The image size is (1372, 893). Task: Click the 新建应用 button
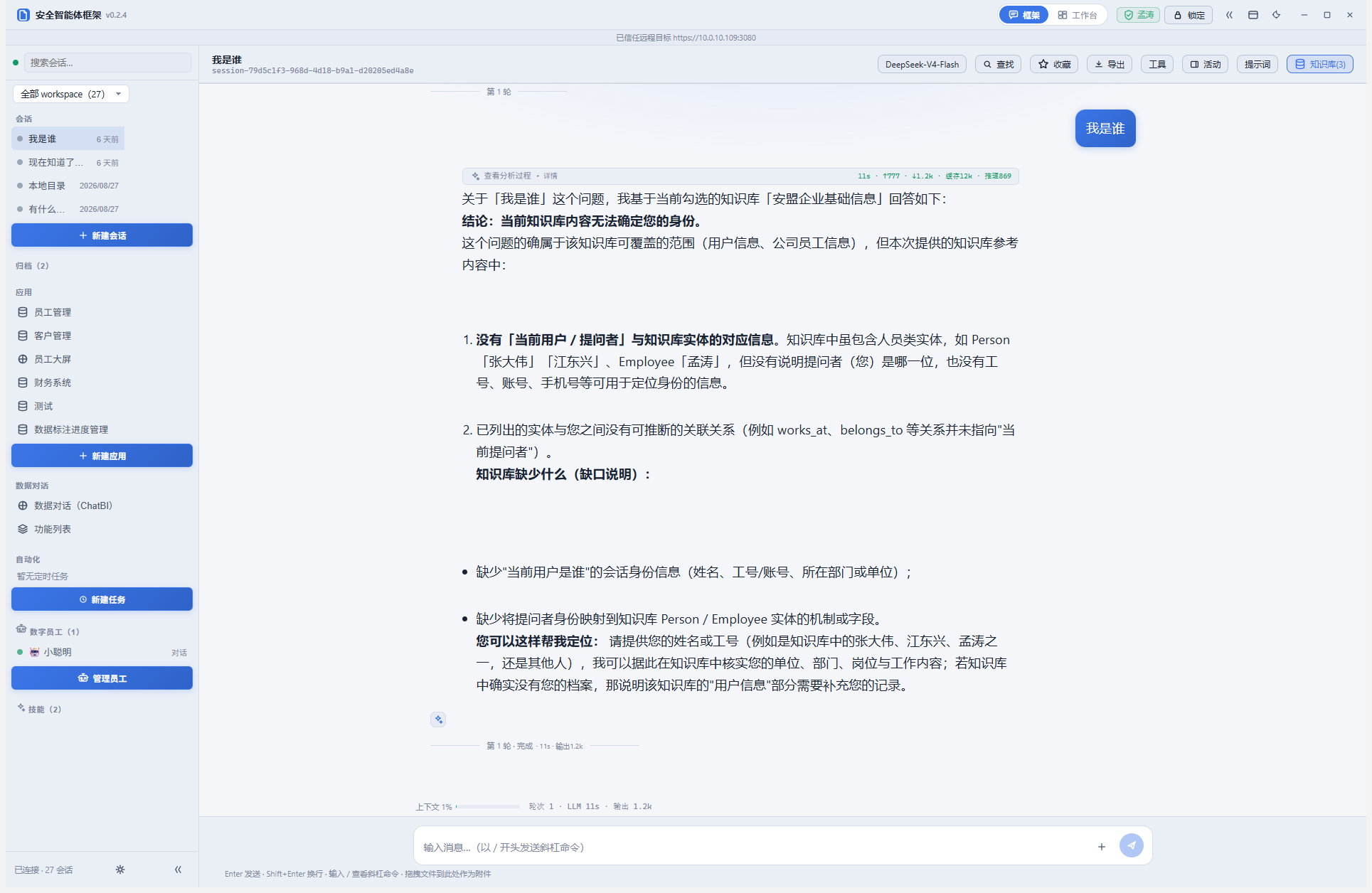[x=102, y=456]
